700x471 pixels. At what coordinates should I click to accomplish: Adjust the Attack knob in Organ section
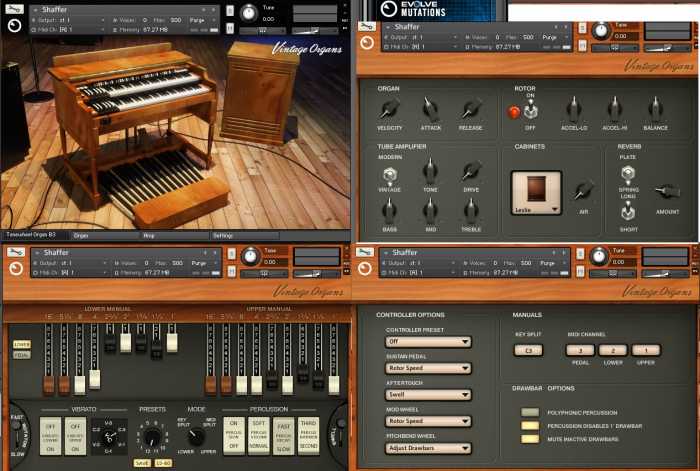pyautogui.click(x=430, y=109)
